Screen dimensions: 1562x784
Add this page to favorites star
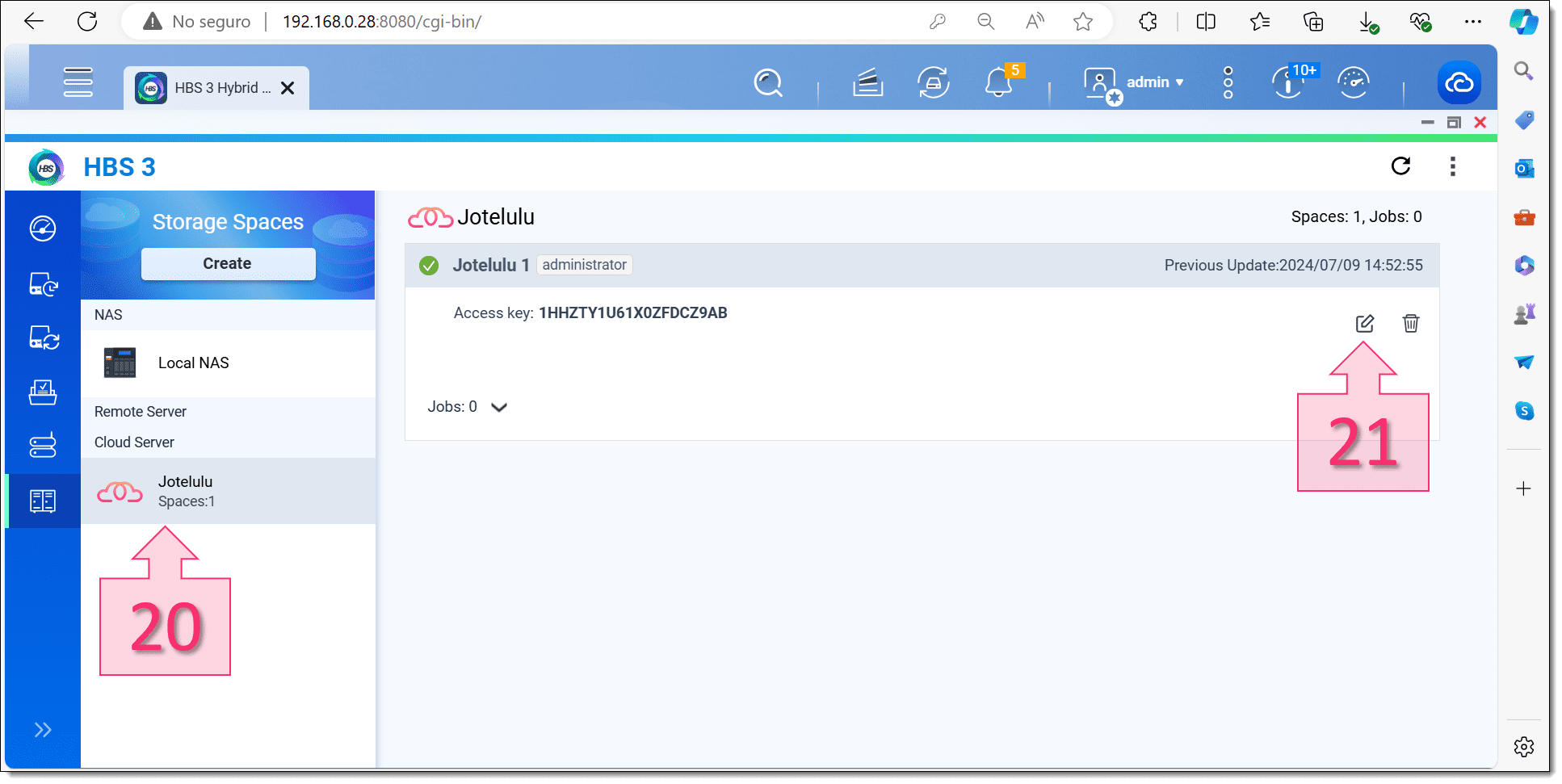pos(1083,22)
